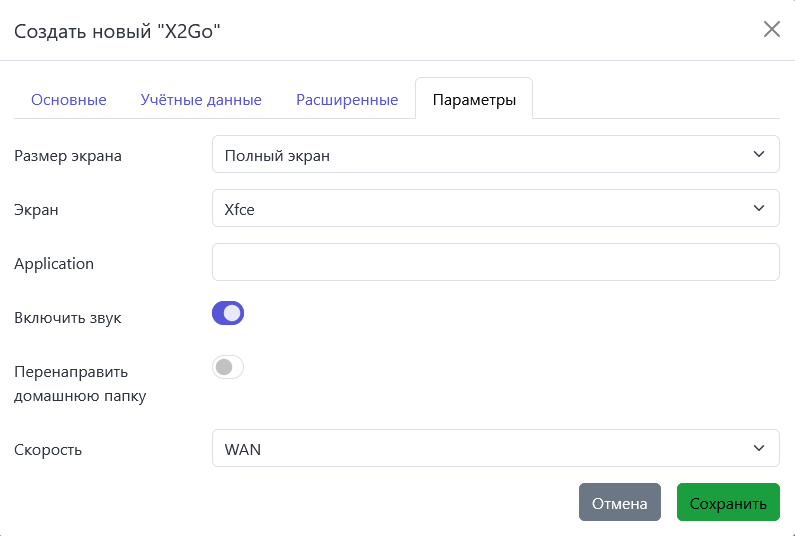Enable the Перенаправить домашнюю папку toggle
This screenshot has height=536, width=795.
point(228,368)
